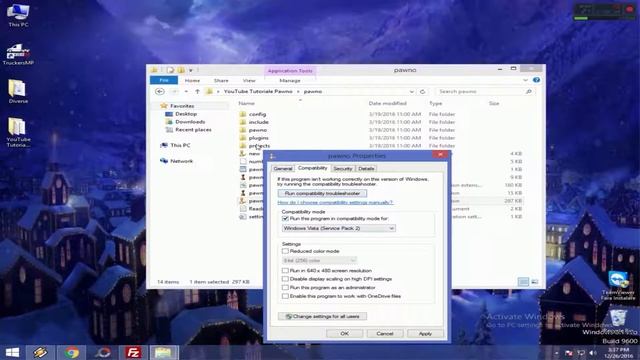Expand the Explorer ribbon chevron
The image size is (640, 360).
pos(525,80)
